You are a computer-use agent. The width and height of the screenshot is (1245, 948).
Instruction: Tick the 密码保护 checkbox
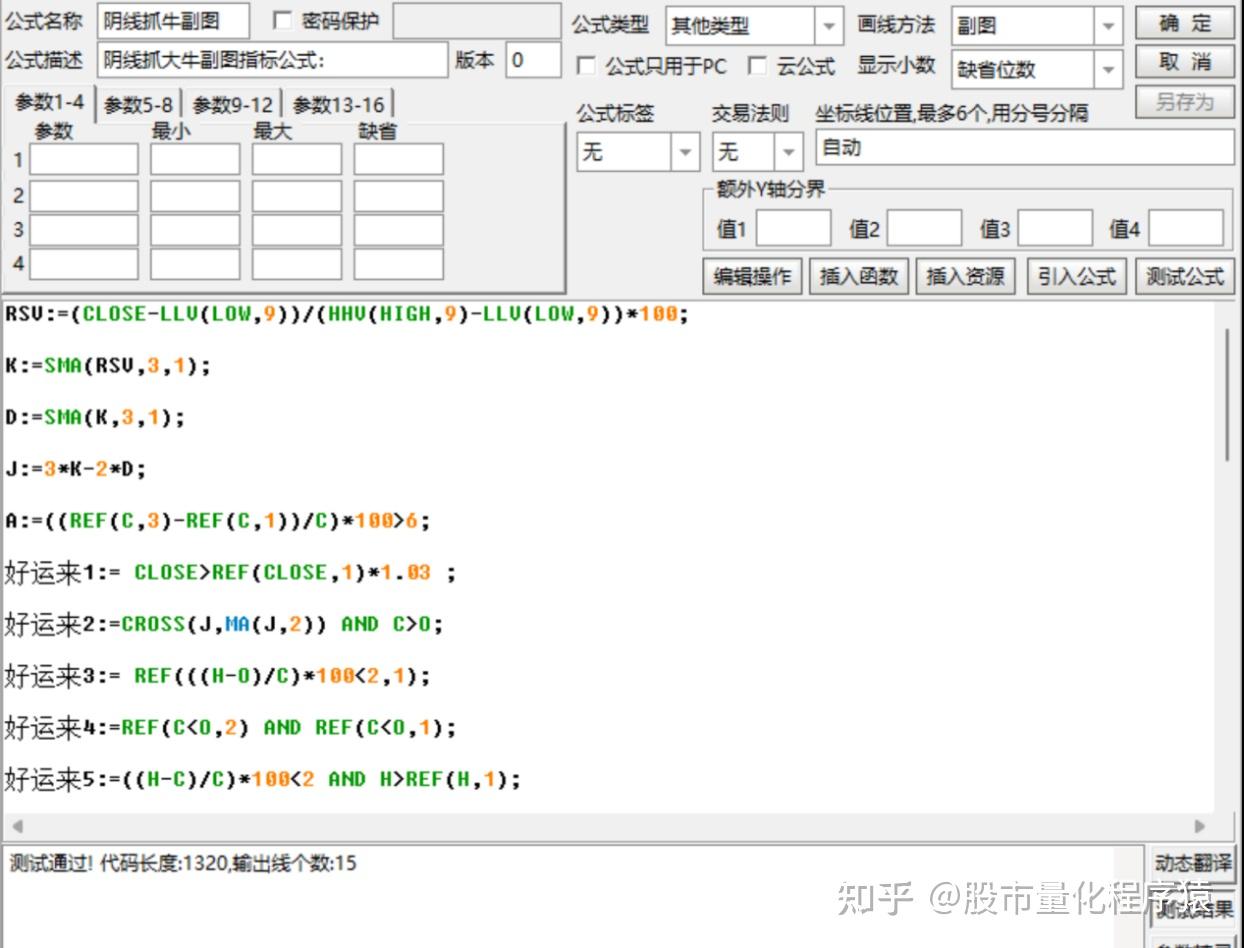click(283, 21)
